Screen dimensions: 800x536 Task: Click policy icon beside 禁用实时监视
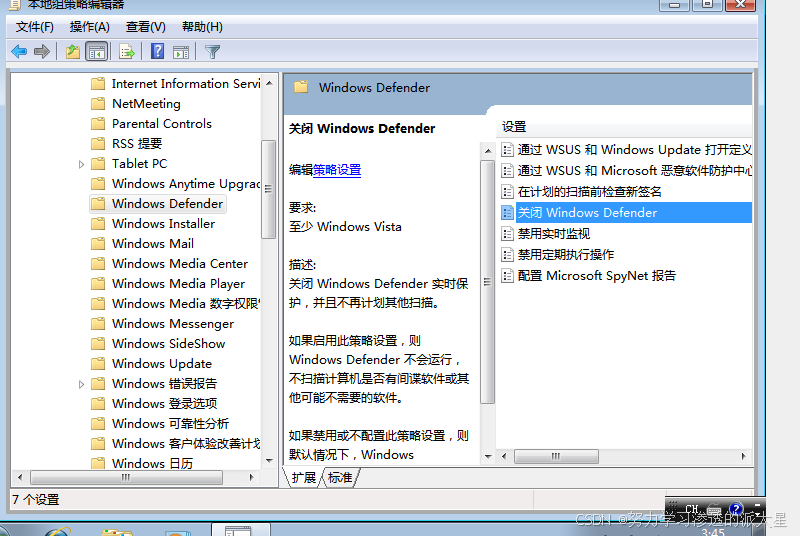pyautogui.click(x=507, y=234)
